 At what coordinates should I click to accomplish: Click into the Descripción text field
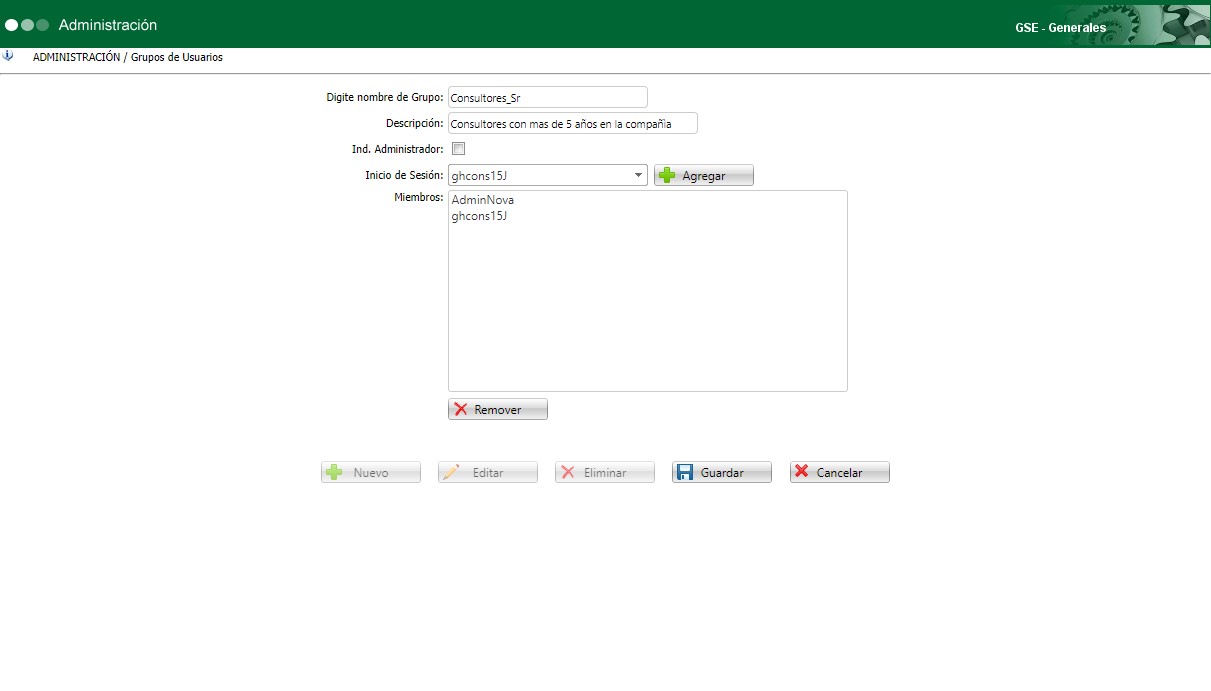coord(572,123)
